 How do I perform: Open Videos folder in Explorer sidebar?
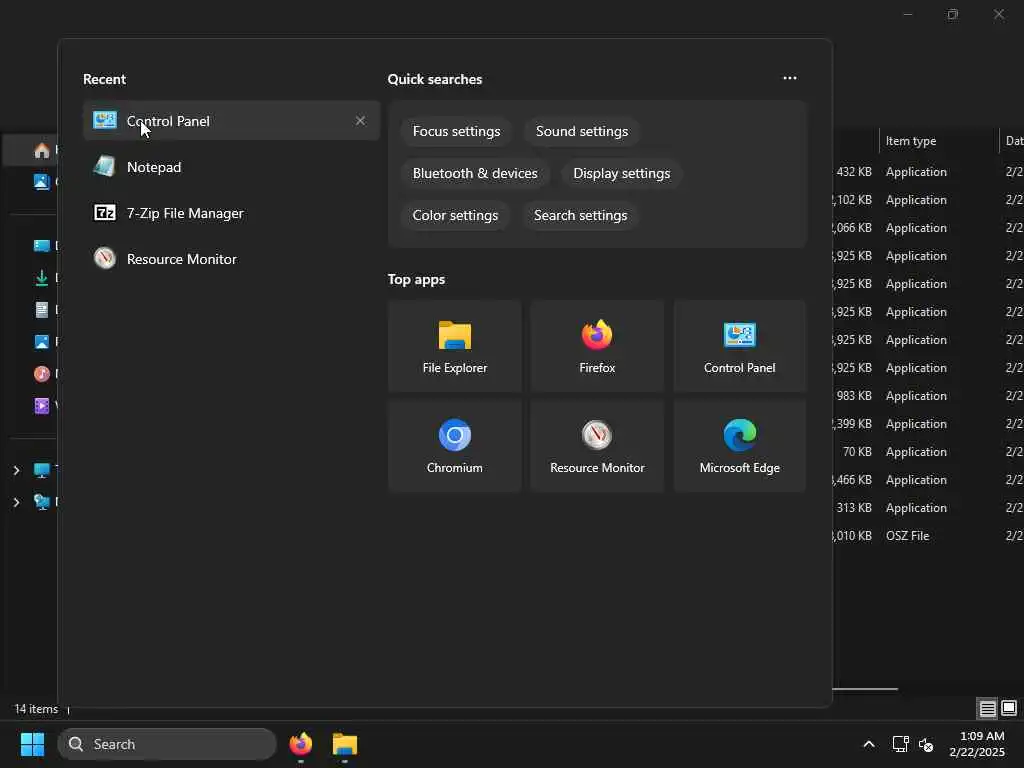[x=42, y=406]
